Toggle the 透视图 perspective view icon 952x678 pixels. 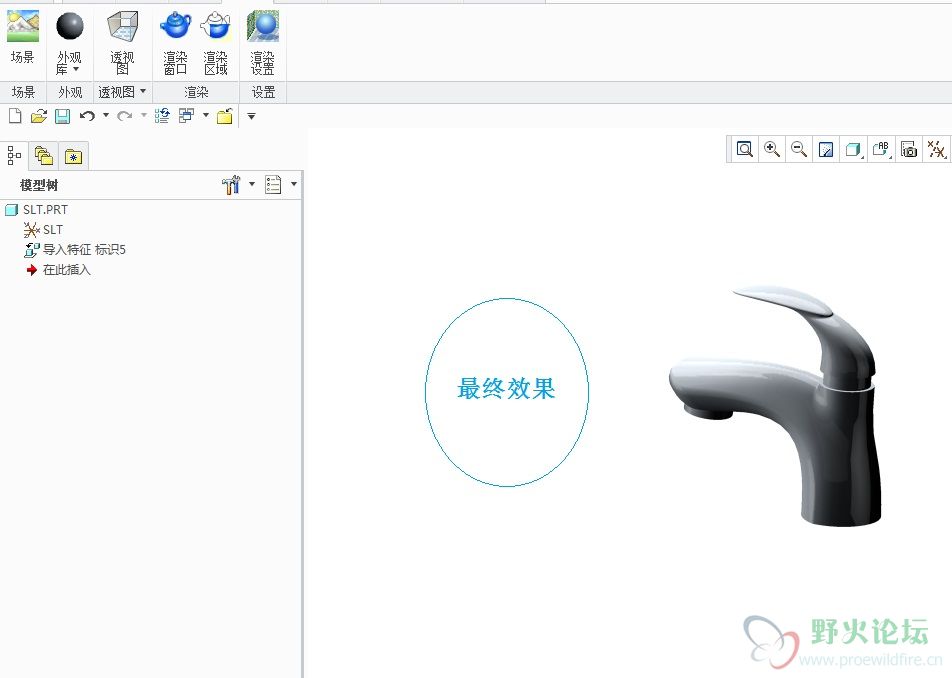click(x=122, y=27)
